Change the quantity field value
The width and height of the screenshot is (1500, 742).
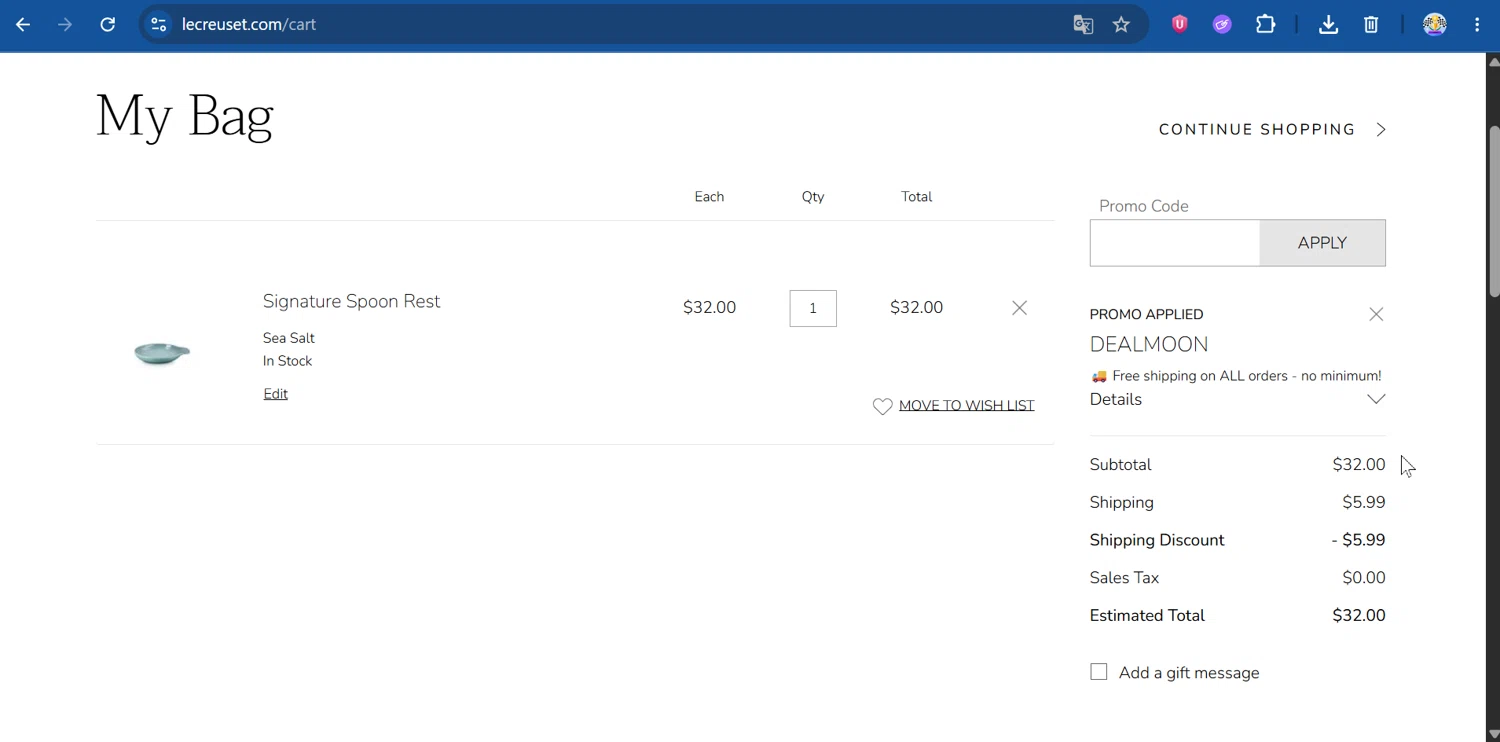click(813, 308)
